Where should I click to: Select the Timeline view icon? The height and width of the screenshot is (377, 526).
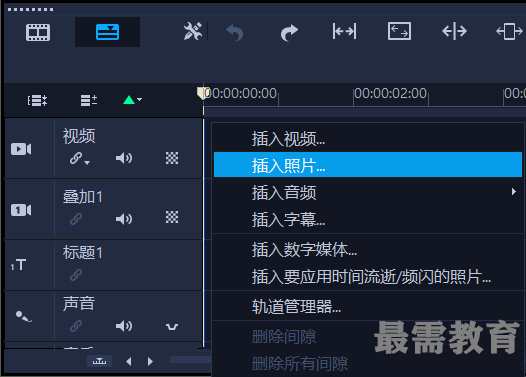click(107, 32)
